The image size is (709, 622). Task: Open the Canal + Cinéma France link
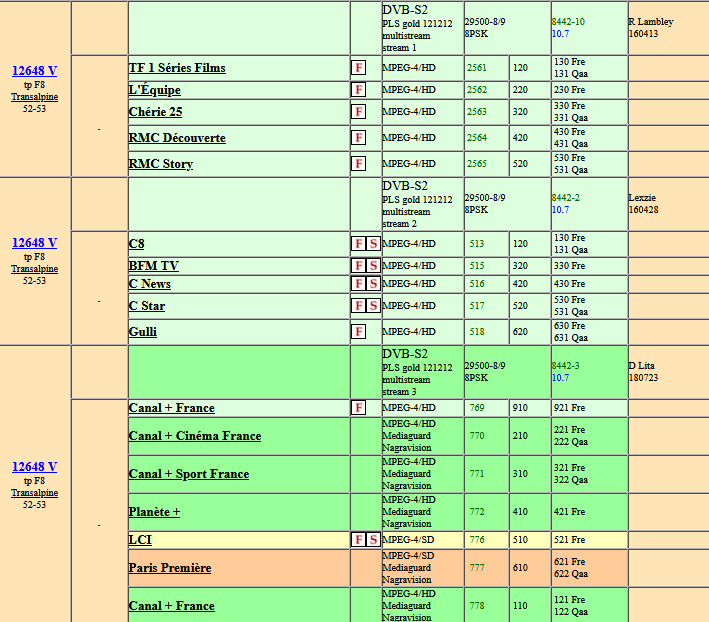pos(195,436)
